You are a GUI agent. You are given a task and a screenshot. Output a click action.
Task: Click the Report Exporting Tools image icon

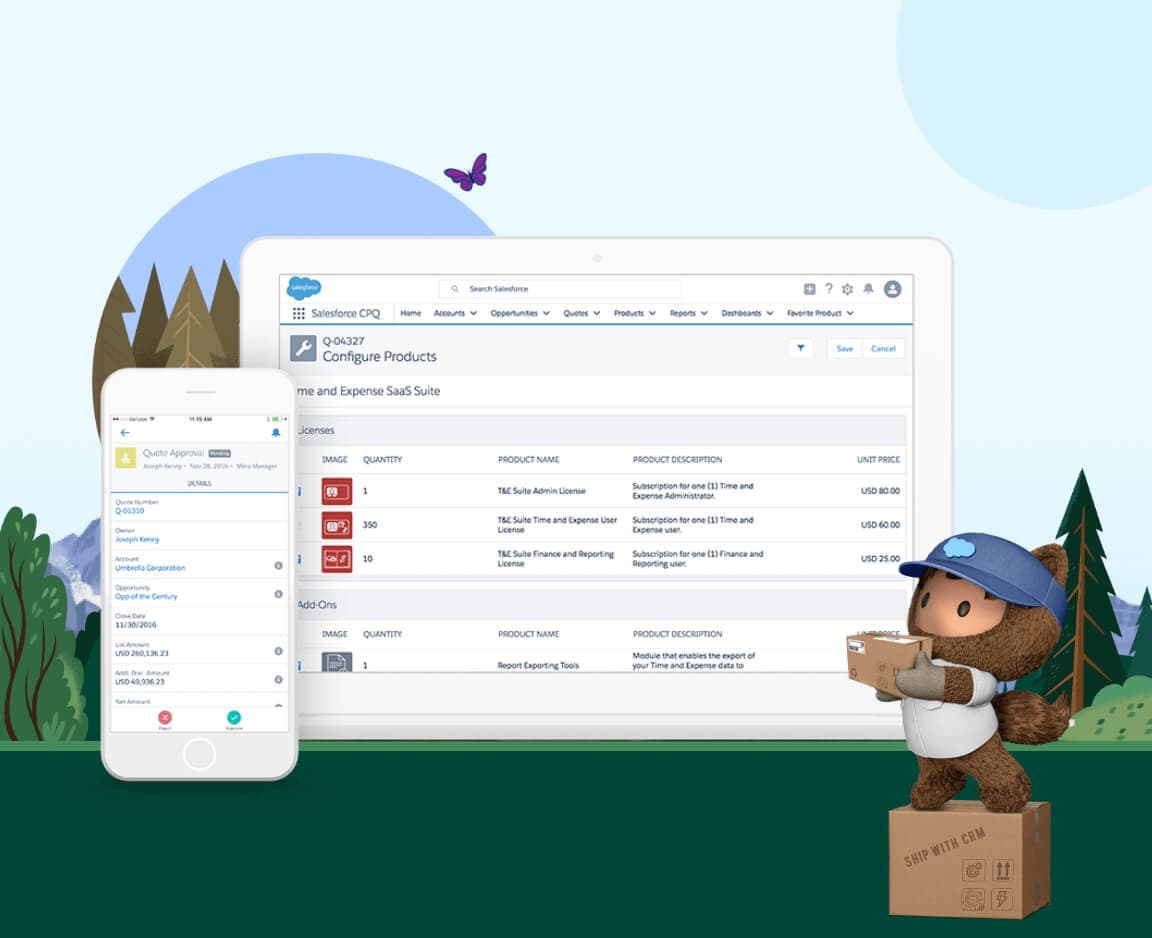(x=336, y=662)
